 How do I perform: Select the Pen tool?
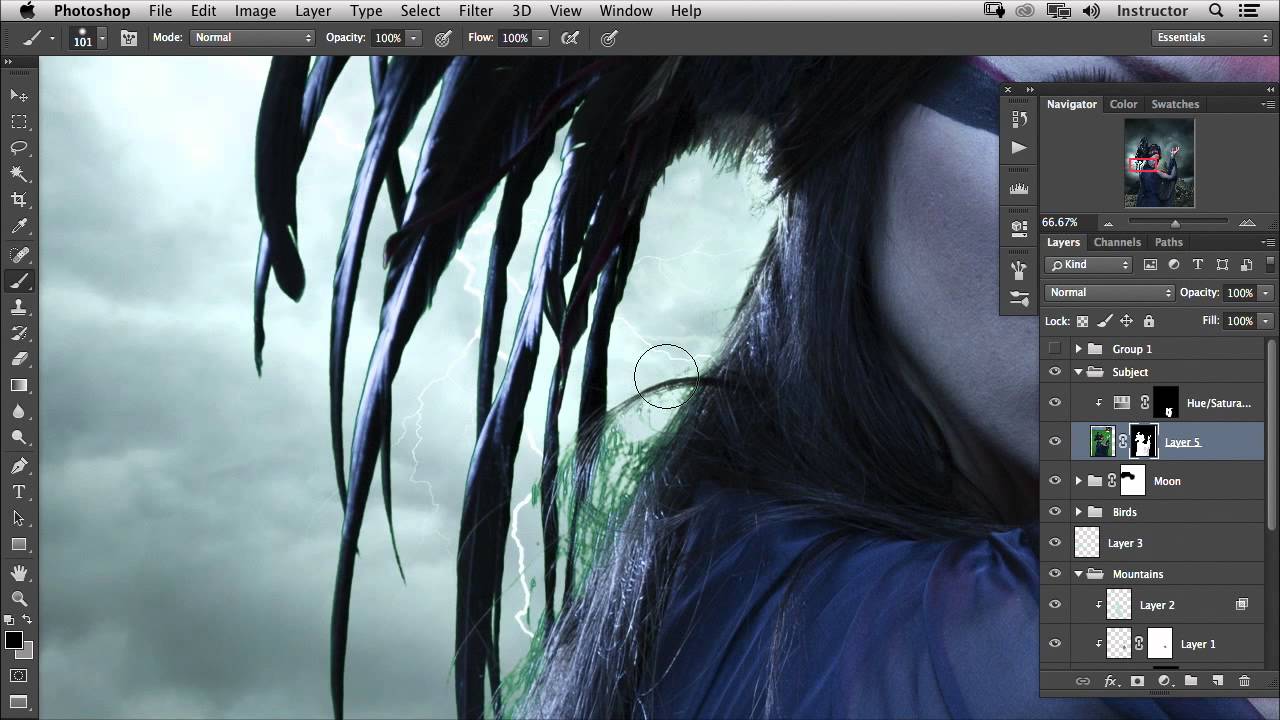point(19,466)
